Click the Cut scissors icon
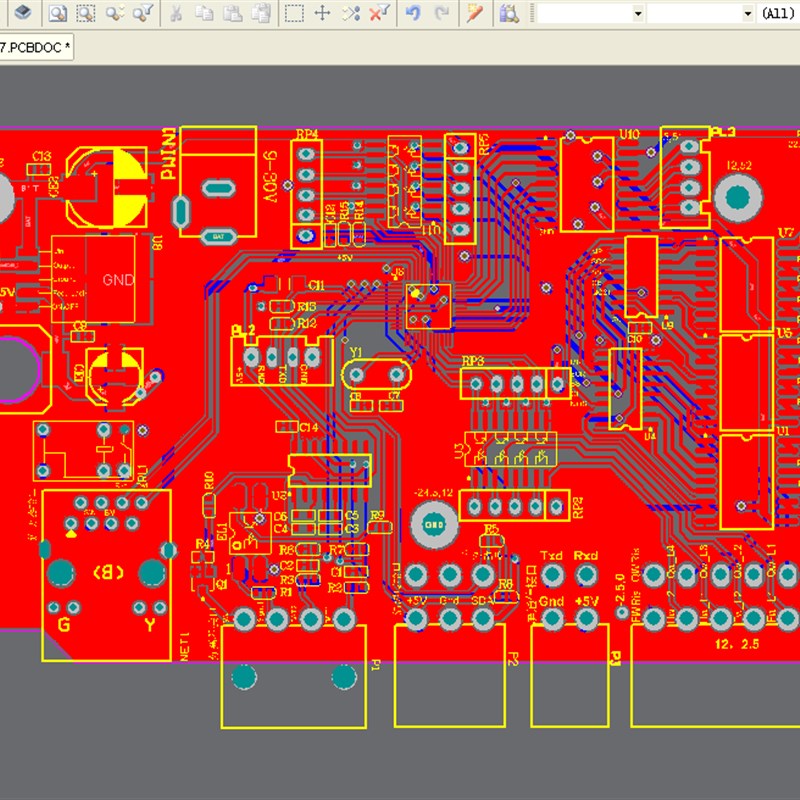The height and width of the screenshot is (800, 800). [176, 13]
